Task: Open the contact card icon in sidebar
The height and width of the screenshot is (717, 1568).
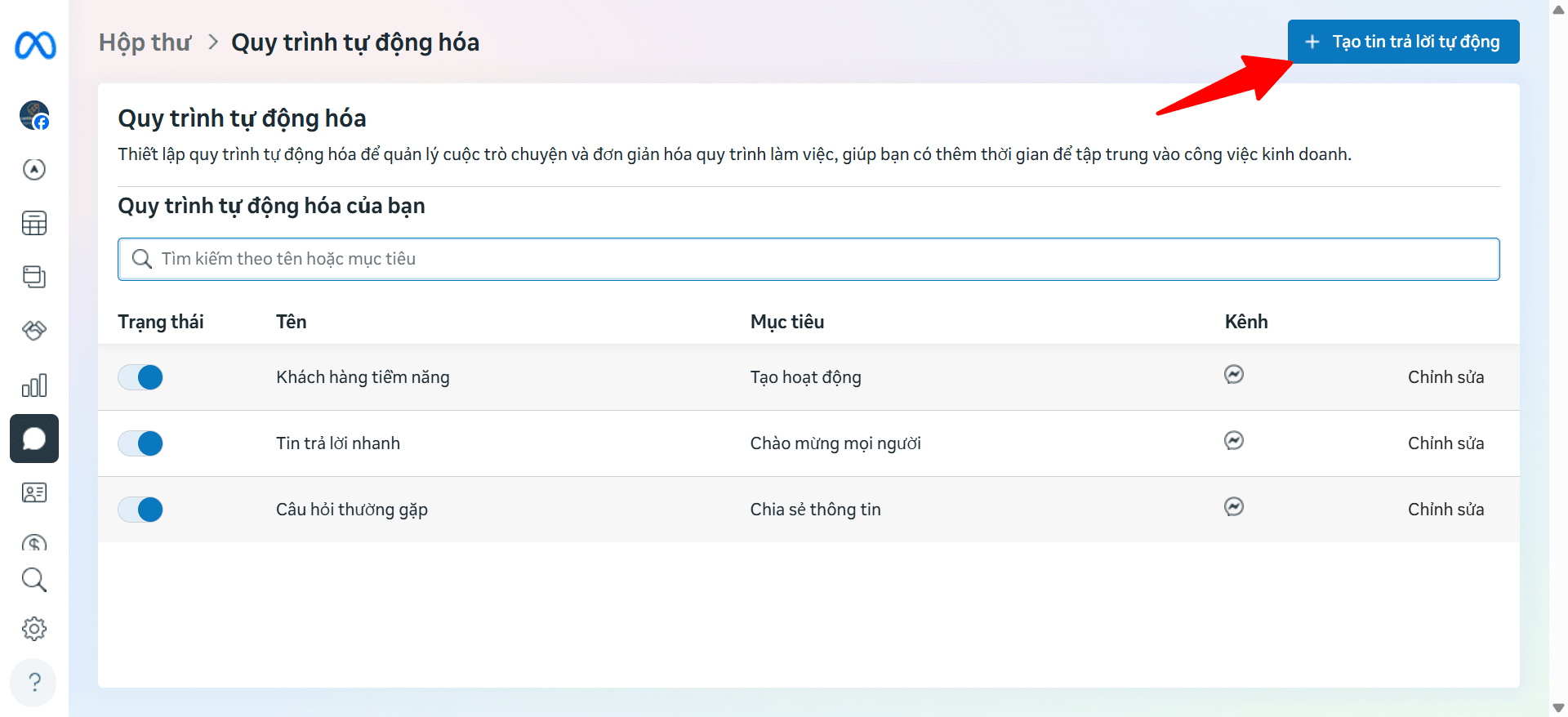Action: pos(34,492)
